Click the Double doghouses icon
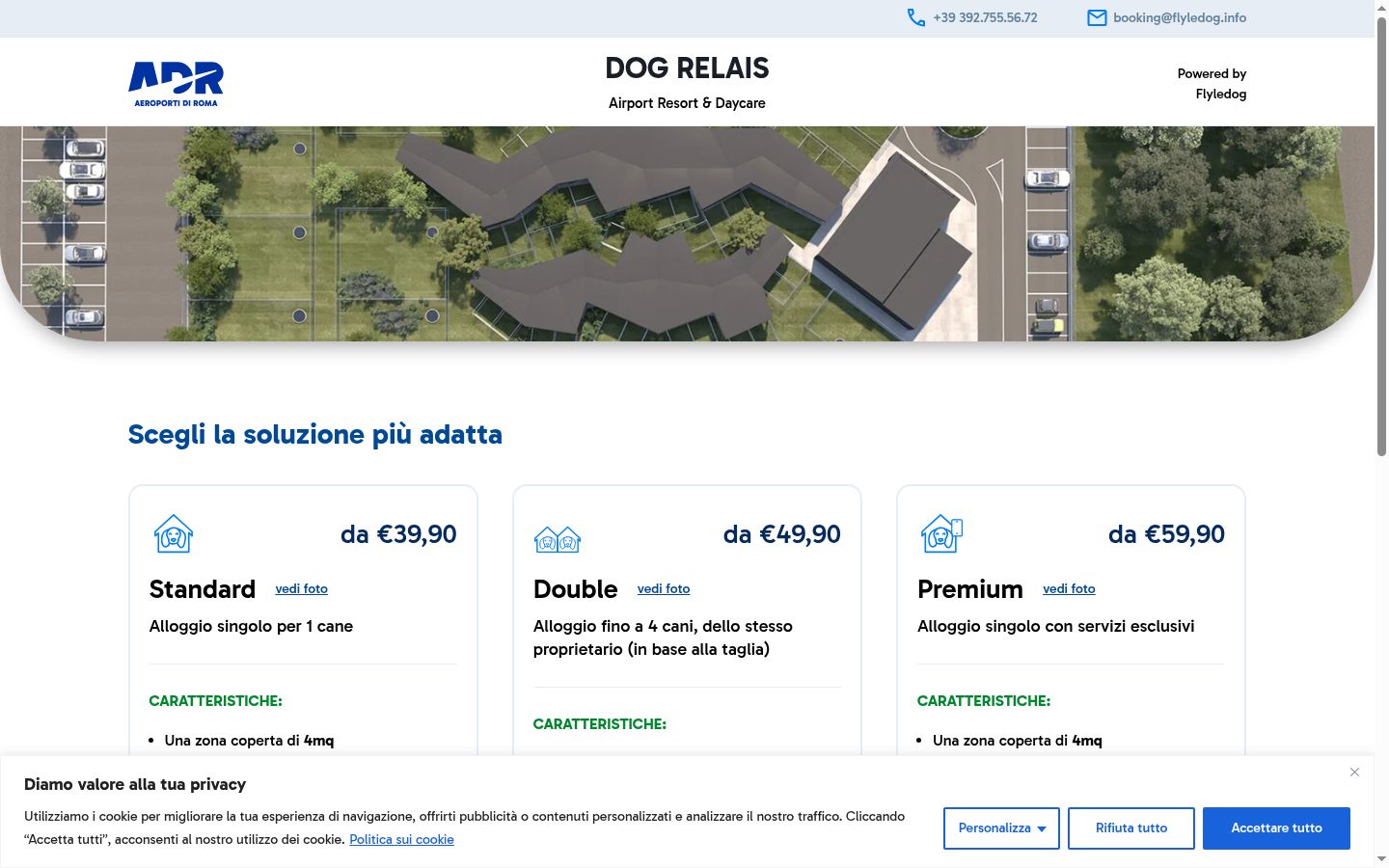 coord(558,539)
